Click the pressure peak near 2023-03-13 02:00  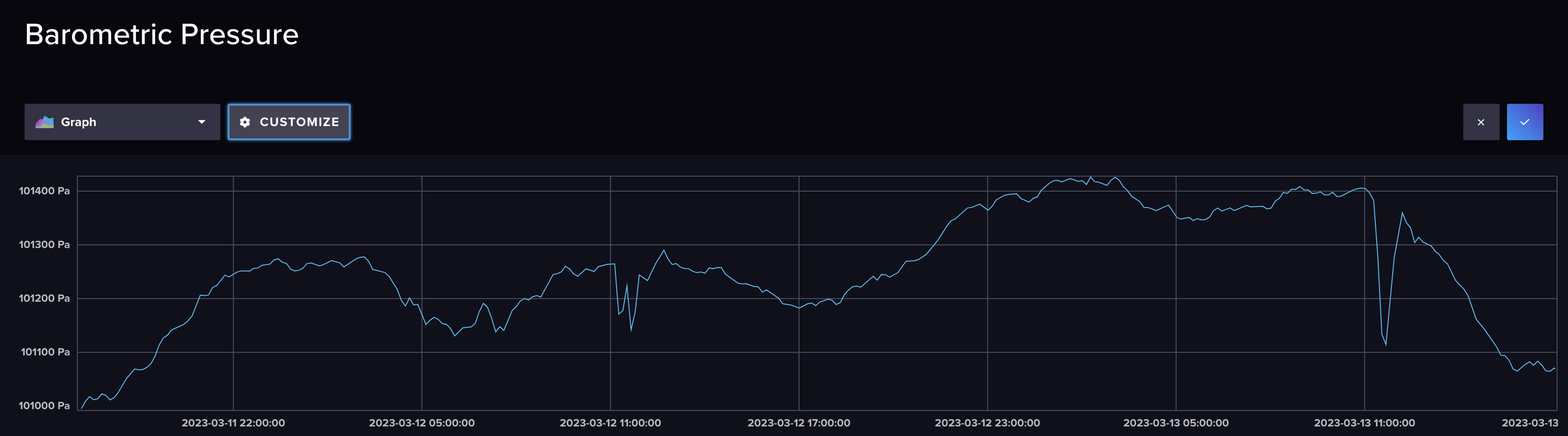[x=1091, y=178]
